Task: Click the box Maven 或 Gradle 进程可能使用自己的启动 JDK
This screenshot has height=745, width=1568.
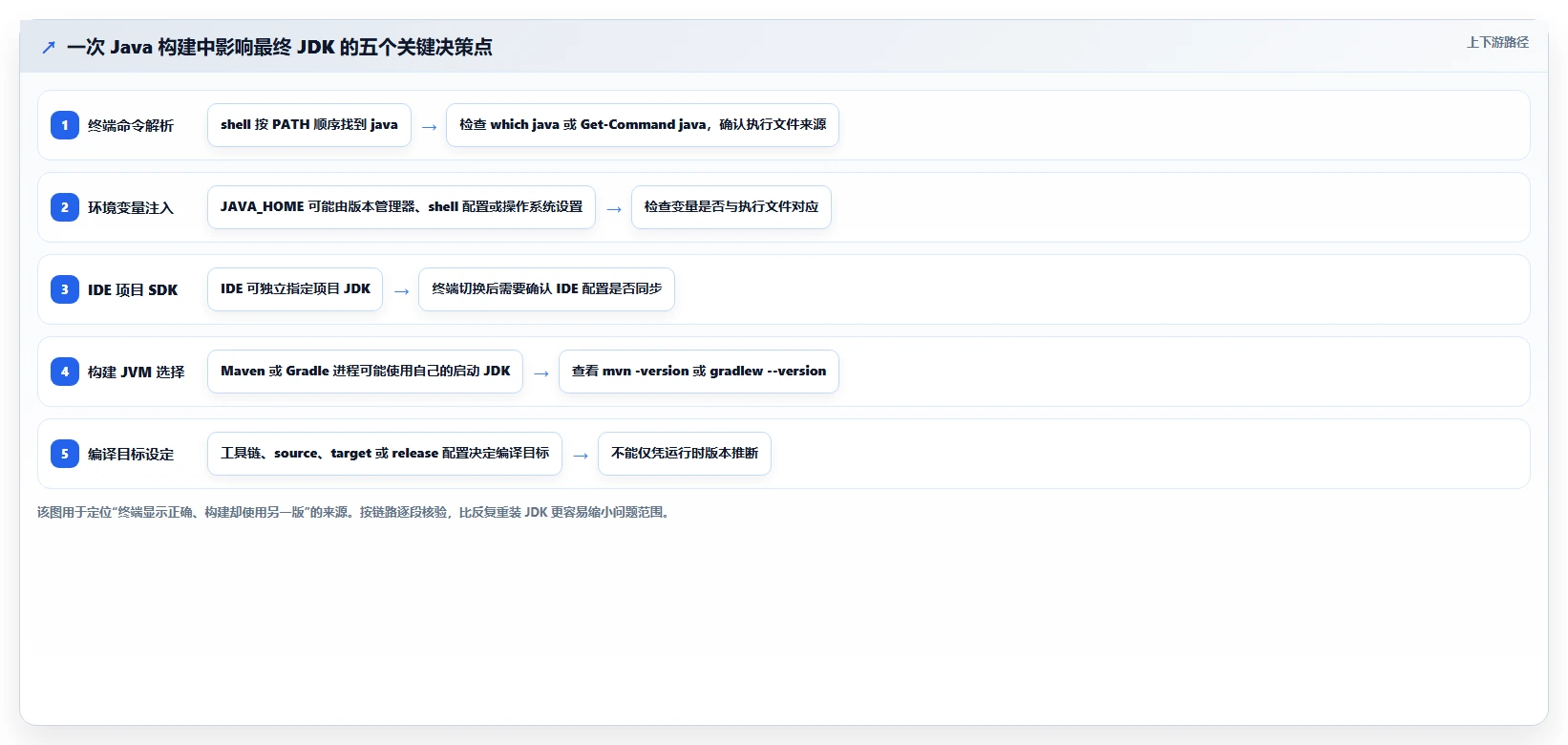Action: [x=365, y=372]
